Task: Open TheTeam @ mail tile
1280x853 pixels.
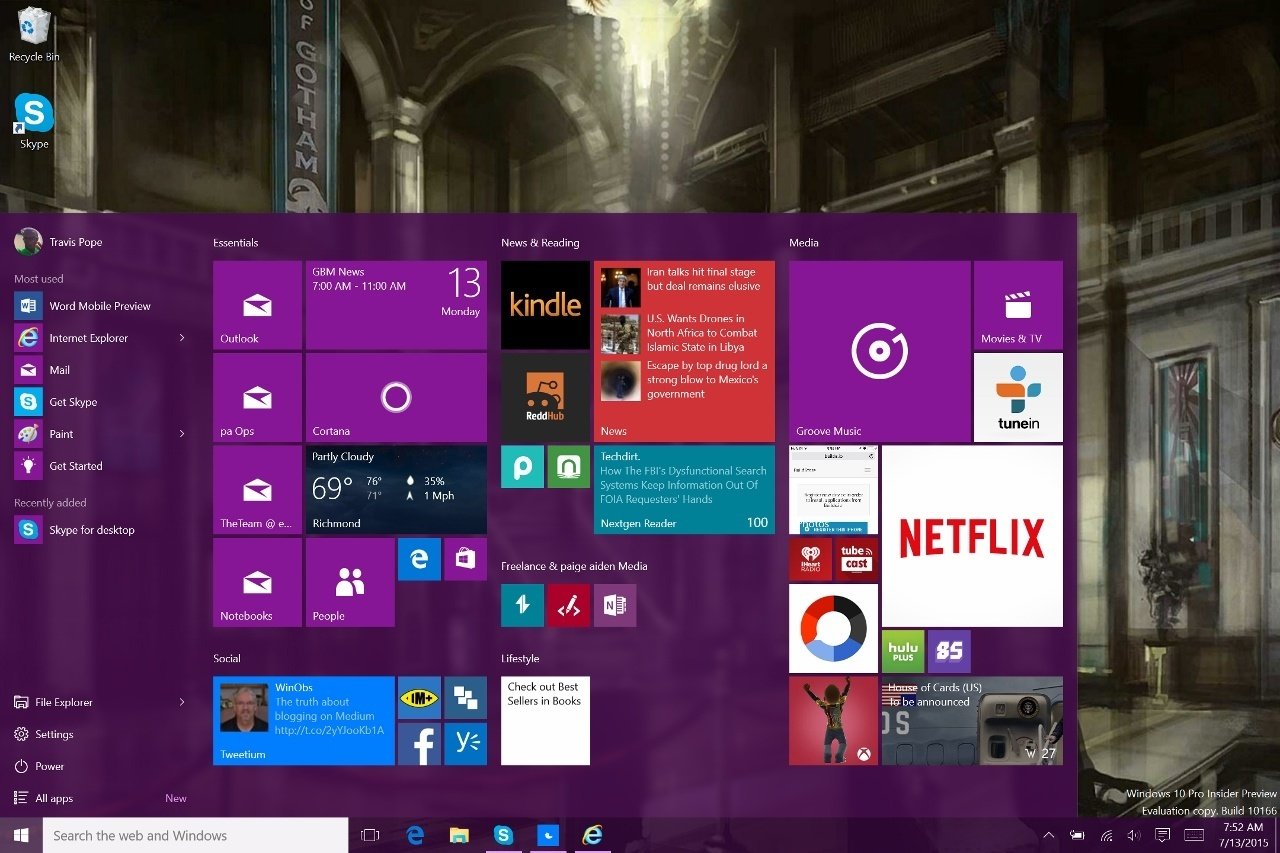Action: coord(257,490)
